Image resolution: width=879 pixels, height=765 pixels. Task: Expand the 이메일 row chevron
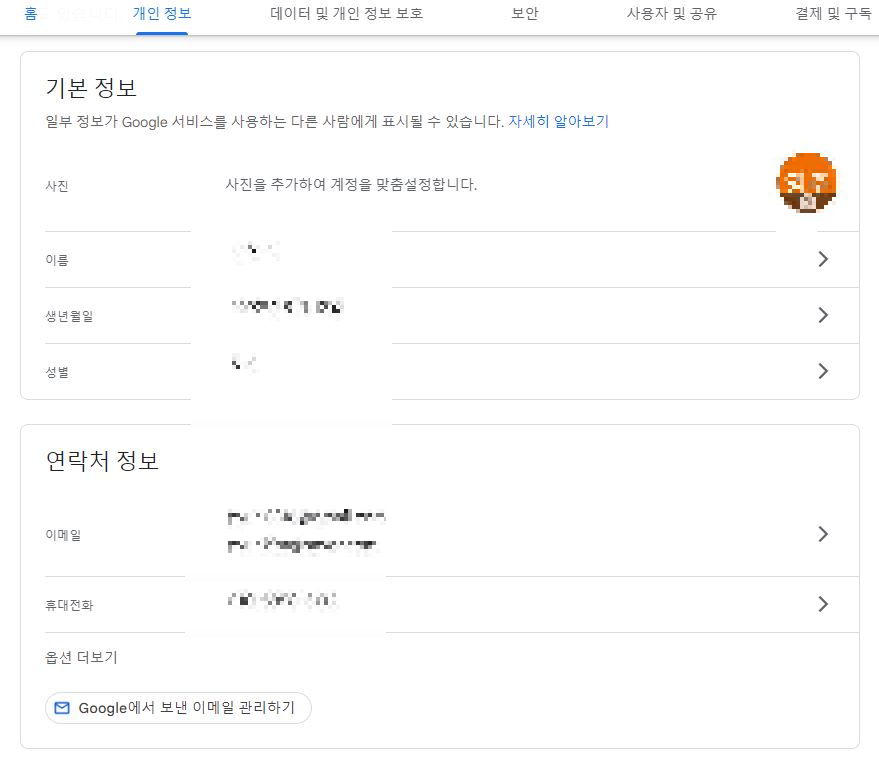pos(823,533)
